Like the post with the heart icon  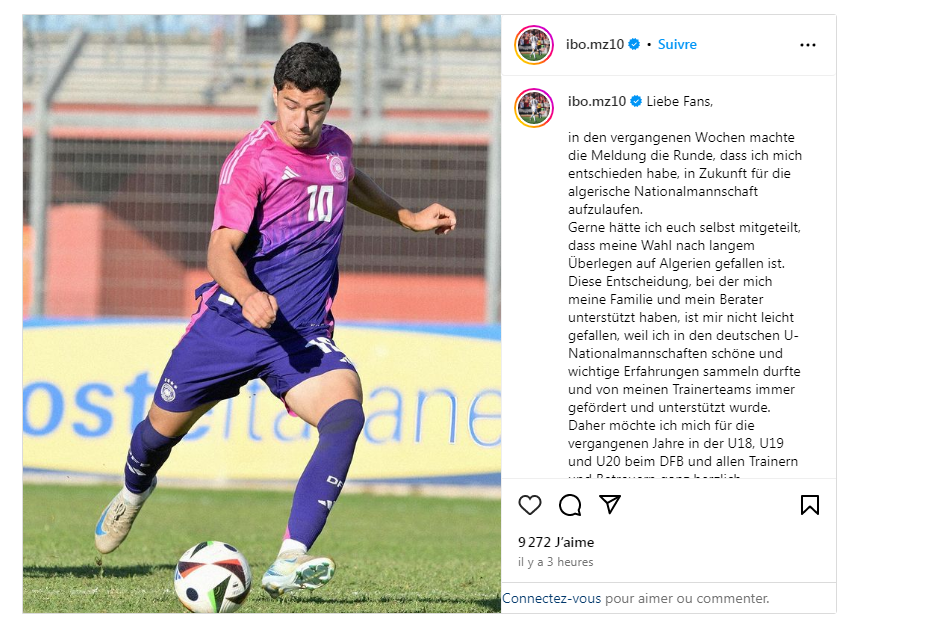(530, 505)
